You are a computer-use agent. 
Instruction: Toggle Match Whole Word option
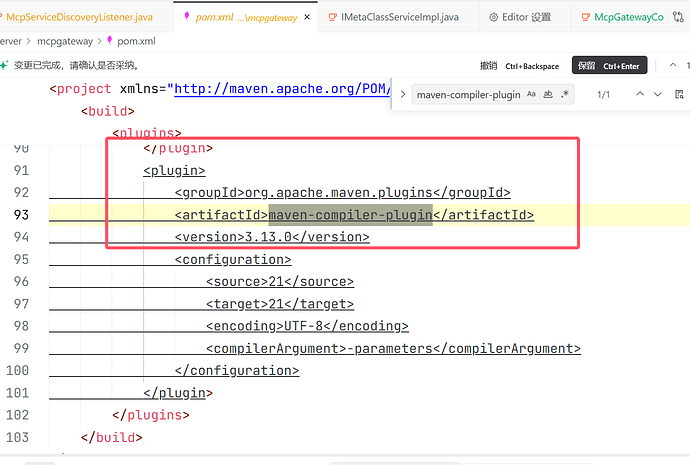tap(548, 94)
